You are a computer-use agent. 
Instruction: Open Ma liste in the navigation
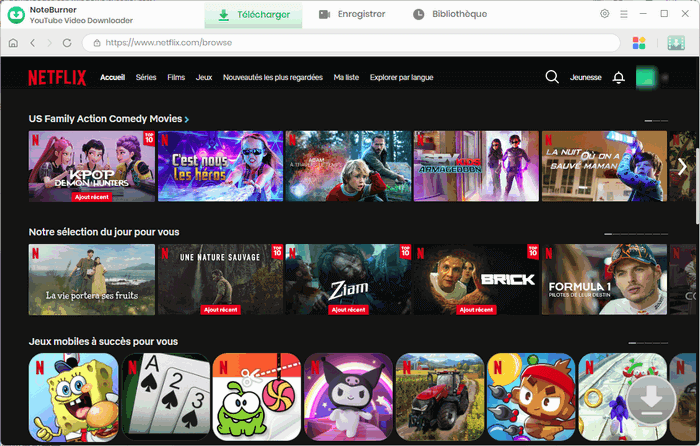tap(346, 77)
